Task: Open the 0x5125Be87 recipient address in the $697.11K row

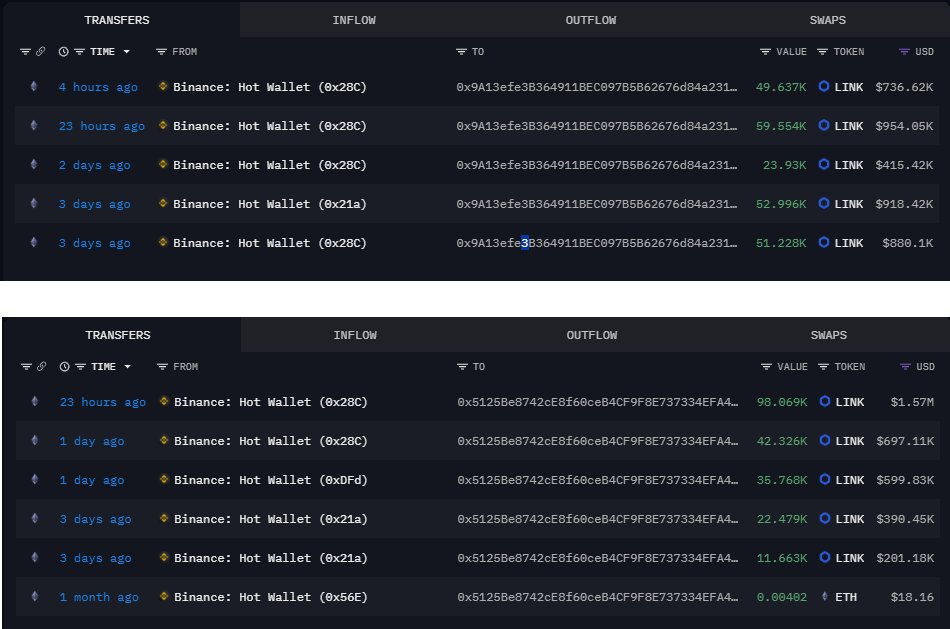Action: pos(598,441)
